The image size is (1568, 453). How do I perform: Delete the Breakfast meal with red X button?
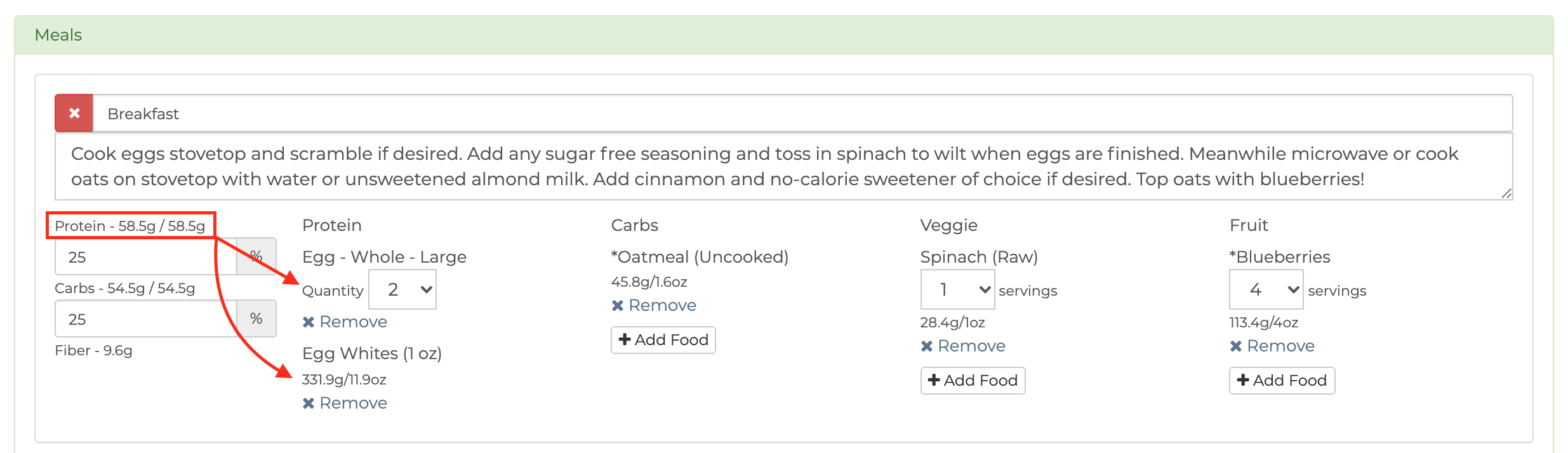tap(74, 114)
